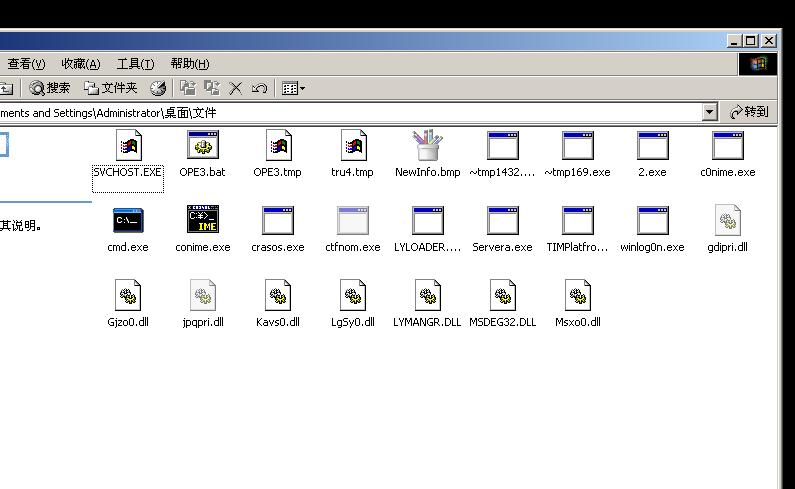Open the 工具(T) menu
The width and height of the screenshot is (795, 489).
[x=135, y=64]
